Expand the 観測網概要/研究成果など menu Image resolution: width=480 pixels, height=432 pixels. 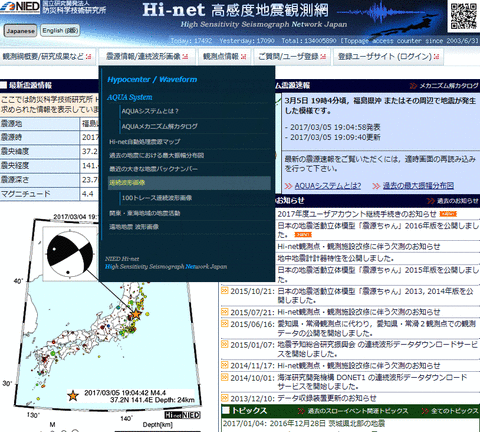[47, 56]
